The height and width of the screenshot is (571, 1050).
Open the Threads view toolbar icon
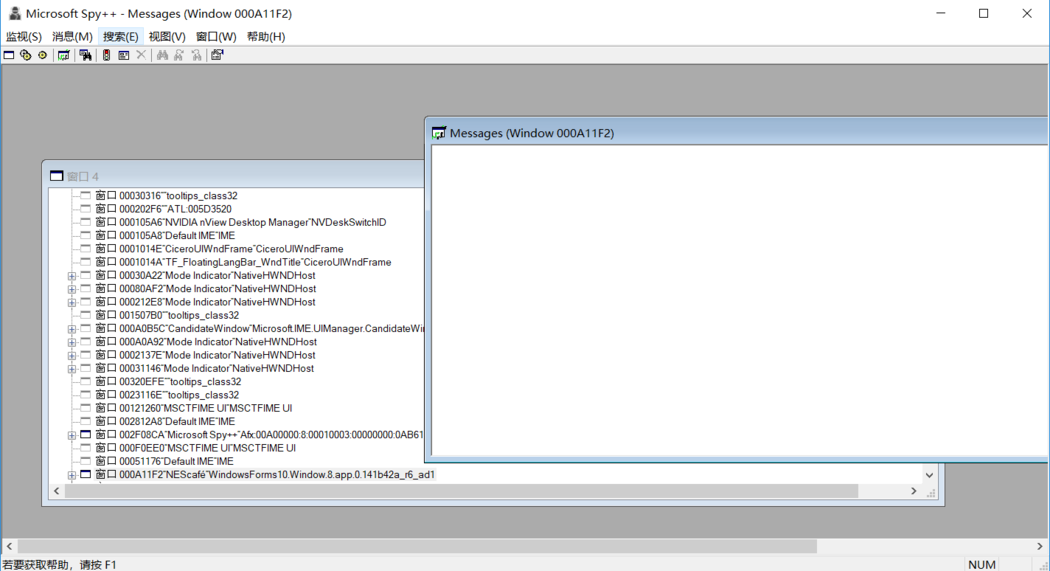42,55
